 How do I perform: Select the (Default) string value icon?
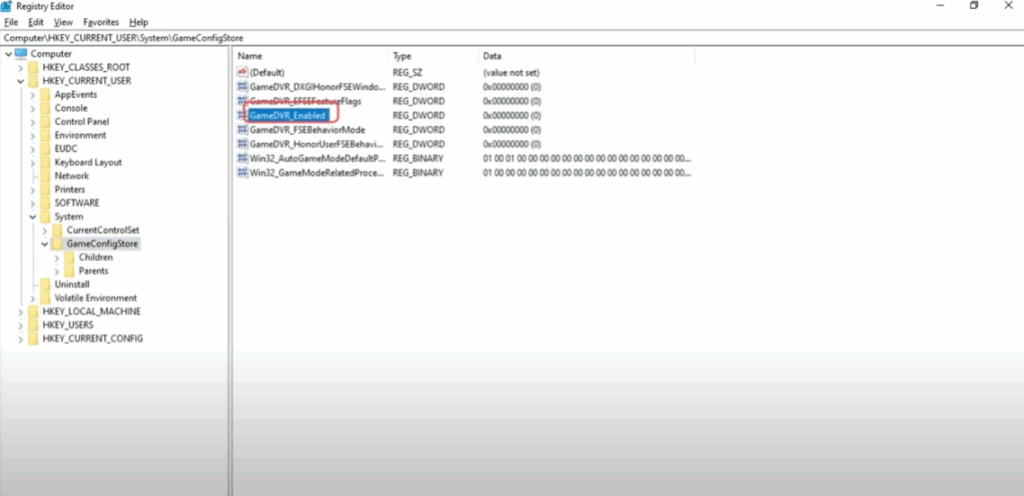click(242, 73)
